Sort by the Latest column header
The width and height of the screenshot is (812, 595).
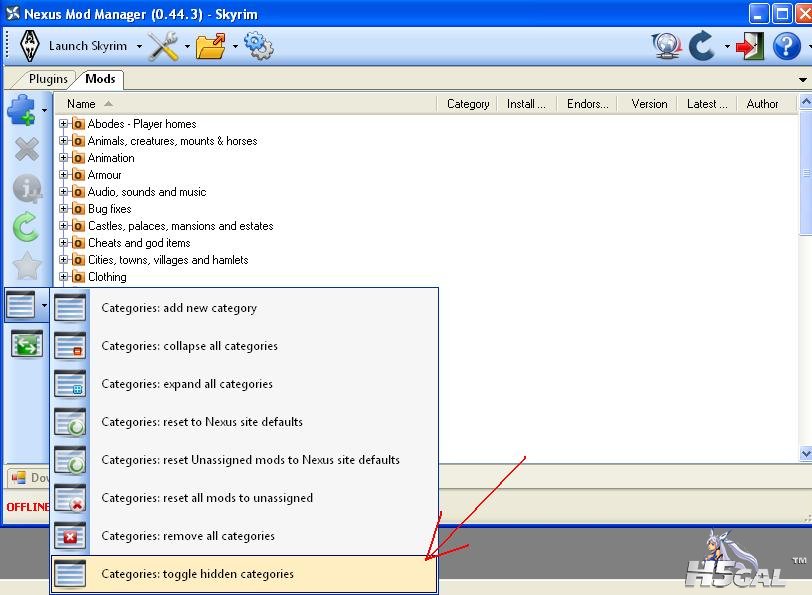pyautogui.click(x=708, y=104)
